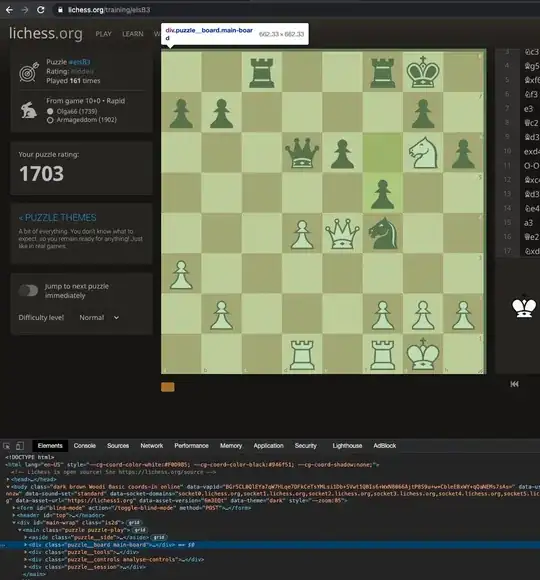540x580 pixels.
Task: Jump to the first move
Action: point(514,384)
